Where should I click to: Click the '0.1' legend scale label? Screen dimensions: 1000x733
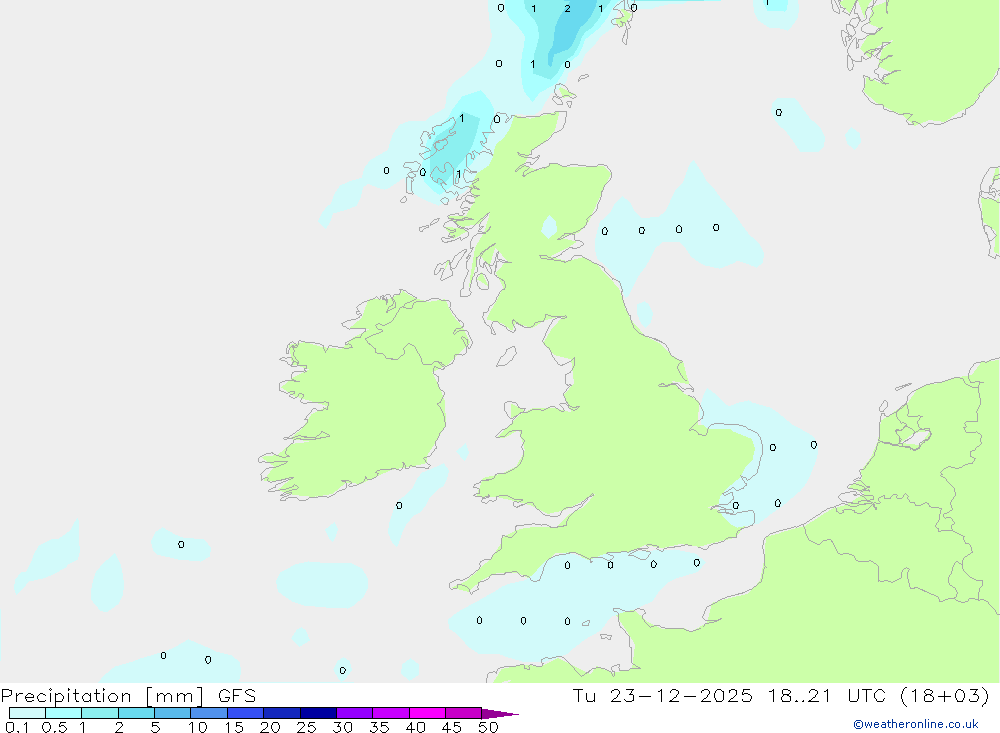pos(17,727)
